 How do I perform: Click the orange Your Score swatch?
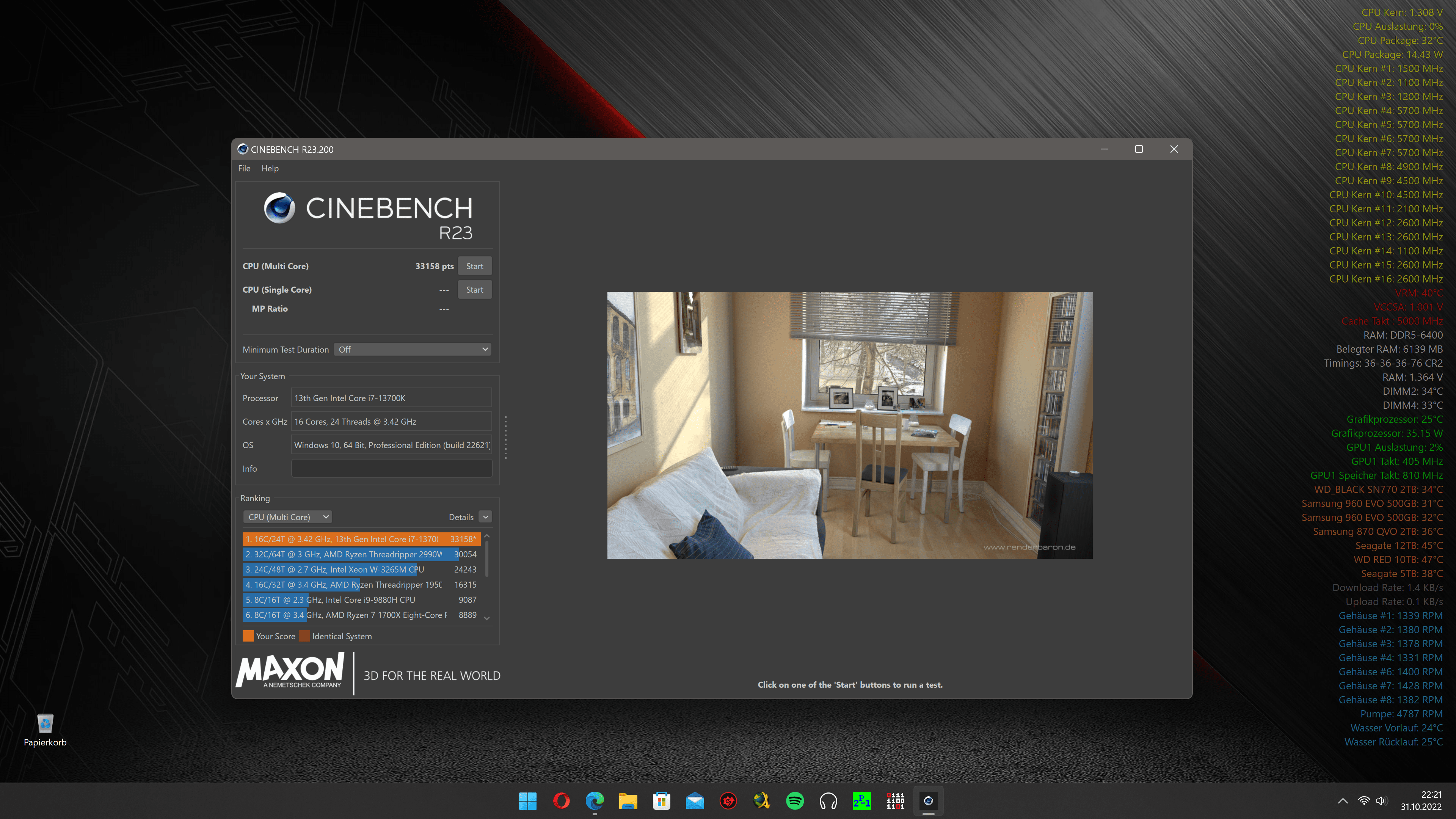(248, 637)
